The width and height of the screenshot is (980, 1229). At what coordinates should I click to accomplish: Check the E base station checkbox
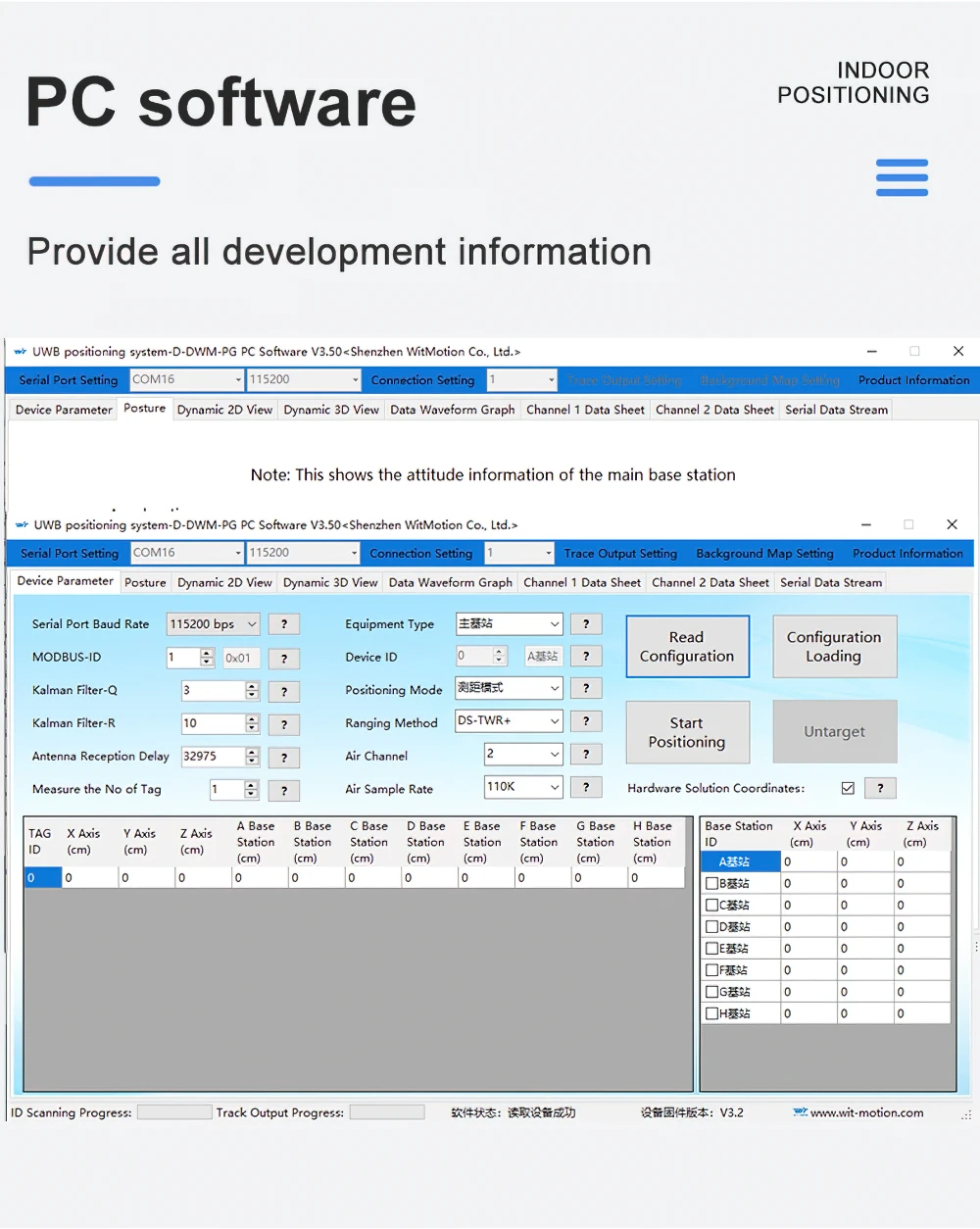coord(712,948)
